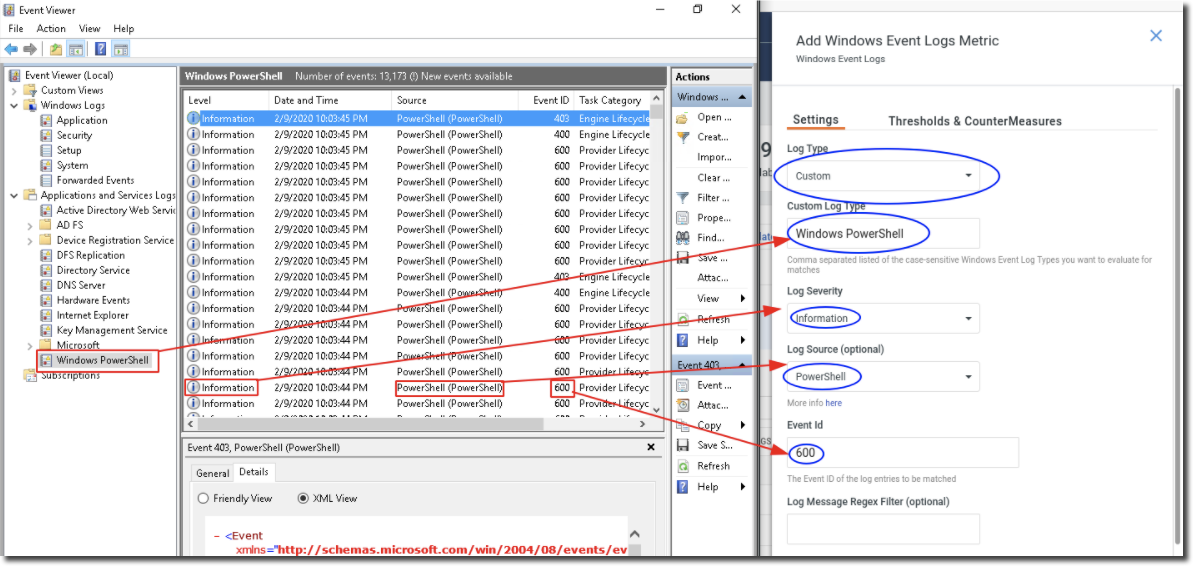Screen dimensions: 1193x566
Task: Sort by the Date and Time column header
Action: (x=330, y=100)
